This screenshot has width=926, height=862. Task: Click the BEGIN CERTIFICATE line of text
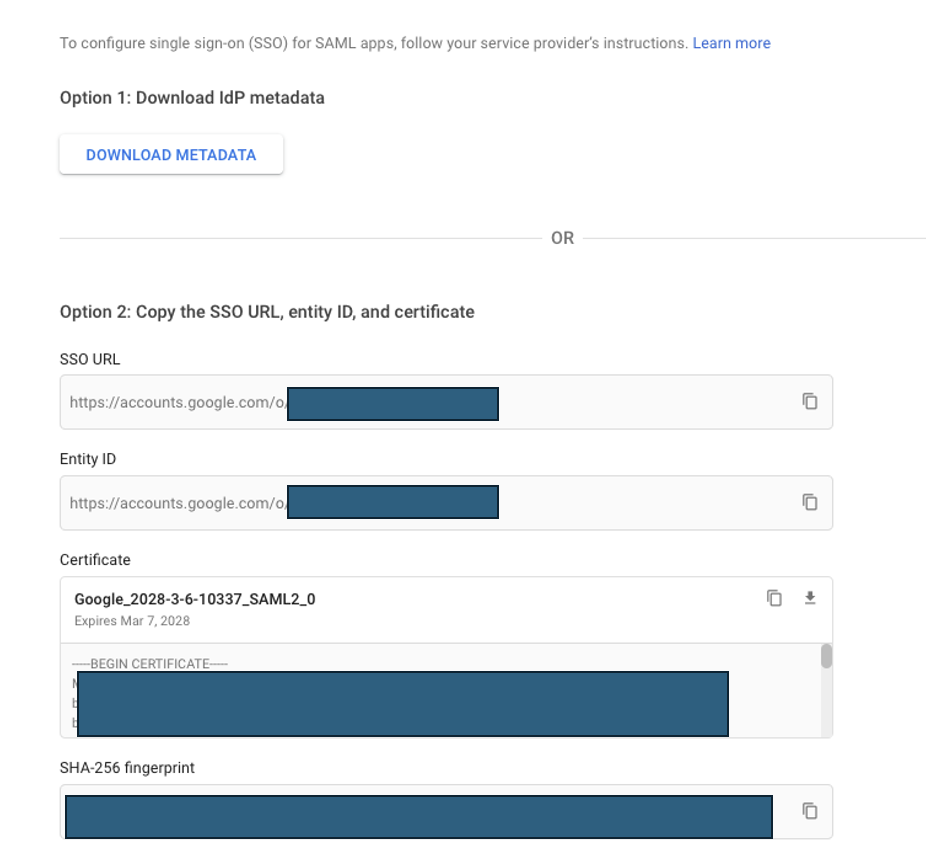pos(150,664)
